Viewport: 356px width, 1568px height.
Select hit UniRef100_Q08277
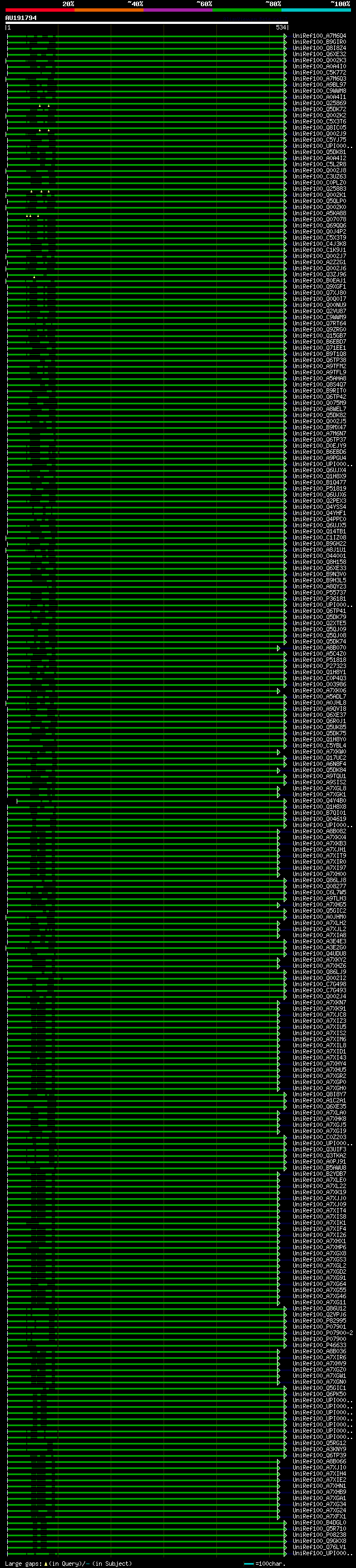point(319,886)
